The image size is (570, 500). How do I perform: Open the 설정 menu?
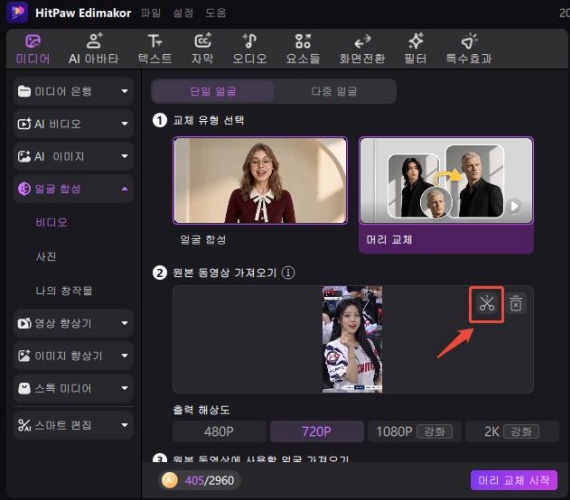(183, 13)
